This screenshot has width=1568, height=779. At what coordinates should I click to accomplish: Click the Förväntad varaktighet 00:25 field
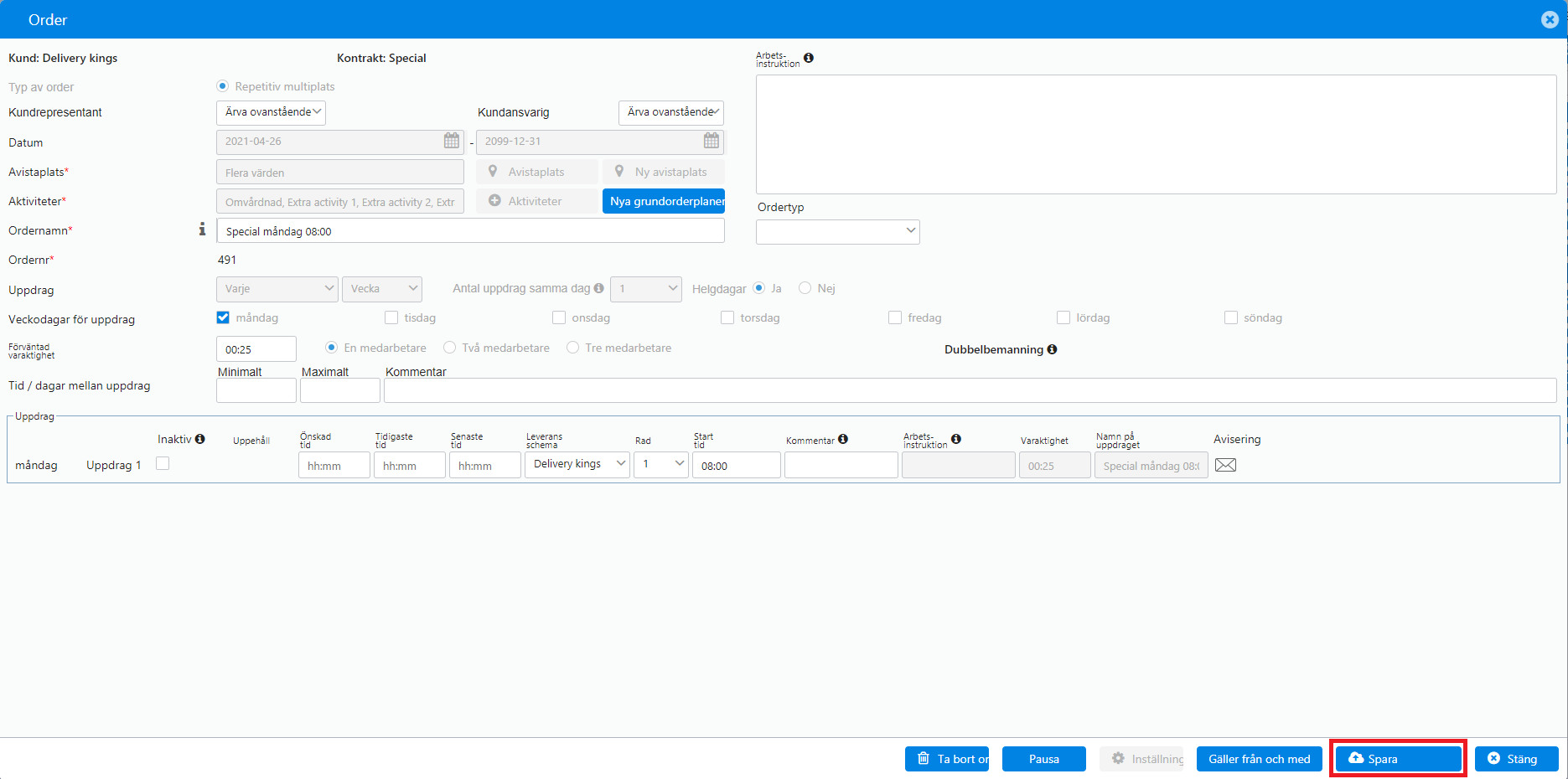point(256,349)
